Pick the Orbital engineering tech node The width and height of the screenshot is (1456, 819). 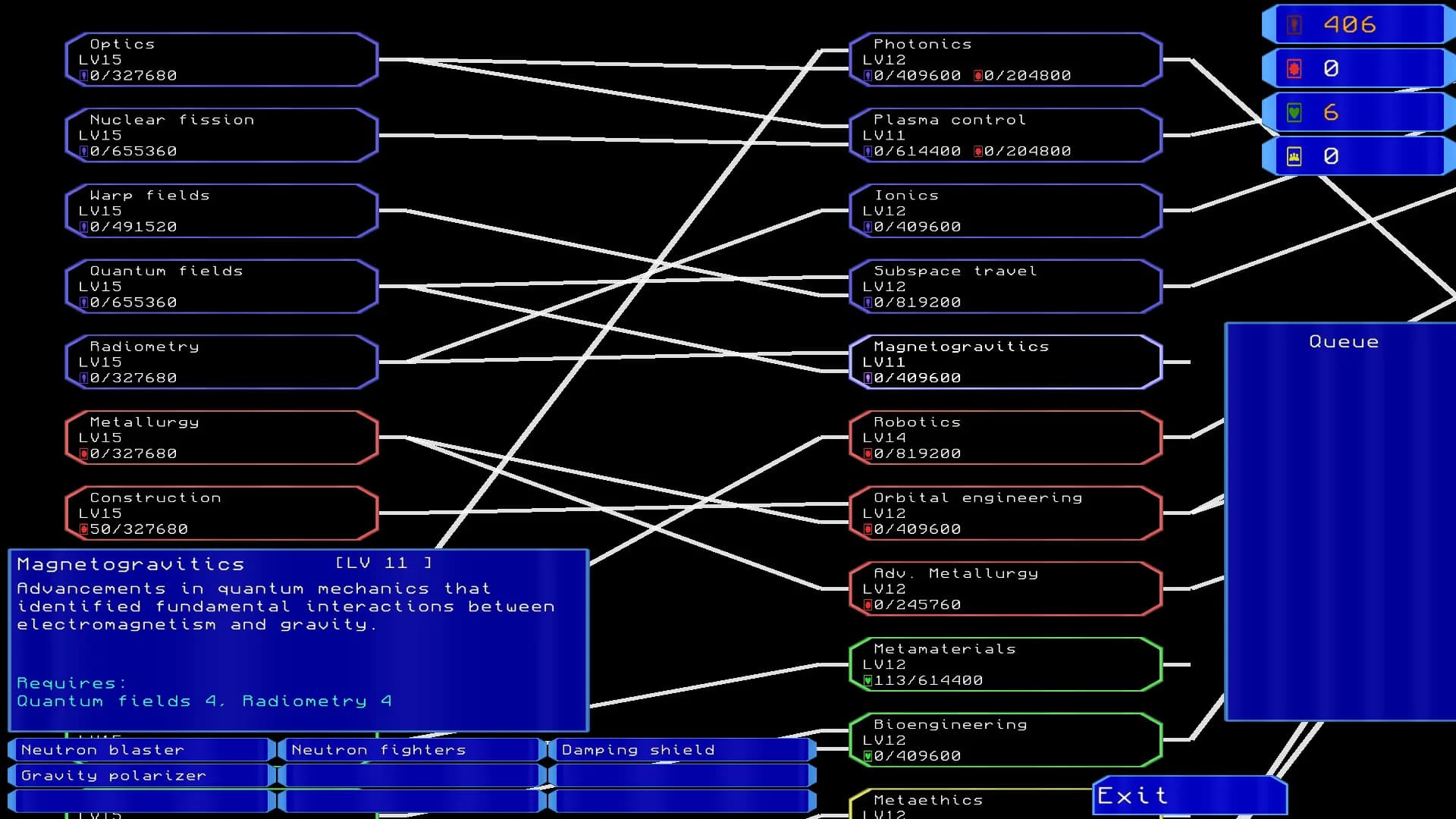click(1006, 513)
